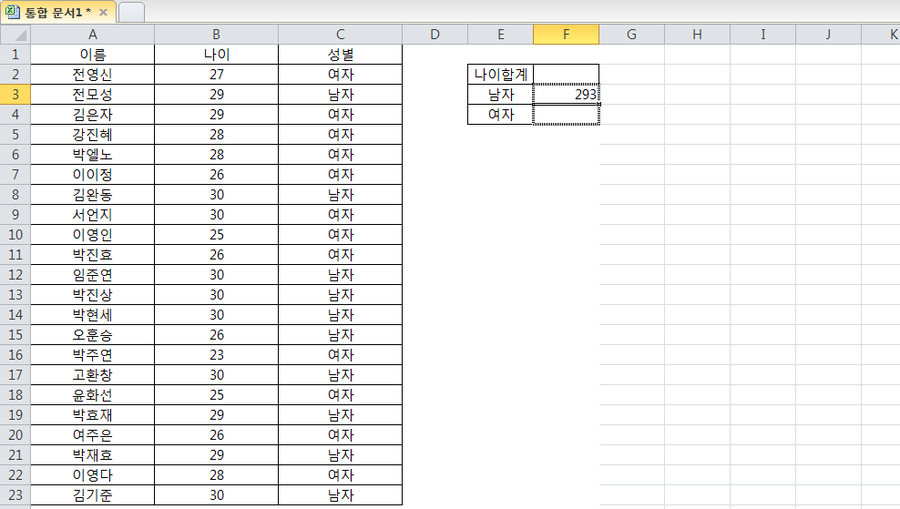Select cell with name 김완동
Screen dimensions: 900x509
tap(92, 195)
